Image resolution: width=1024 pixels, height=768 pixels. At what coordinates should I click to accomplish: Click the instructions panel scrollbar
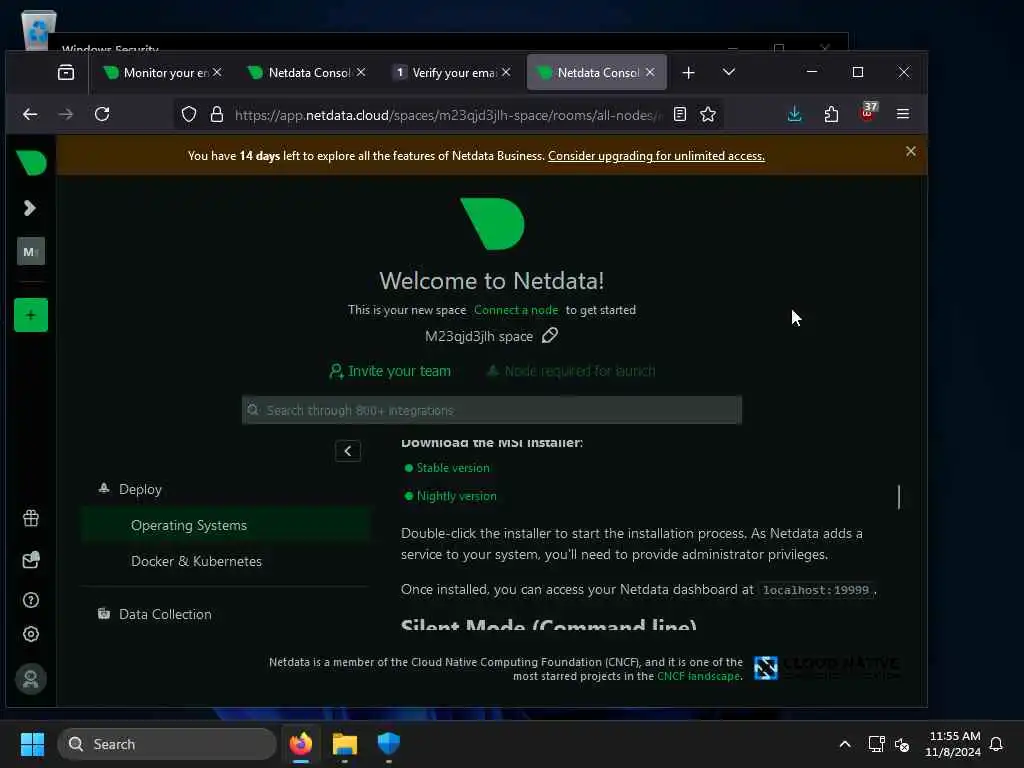click(x=899, y=497)
